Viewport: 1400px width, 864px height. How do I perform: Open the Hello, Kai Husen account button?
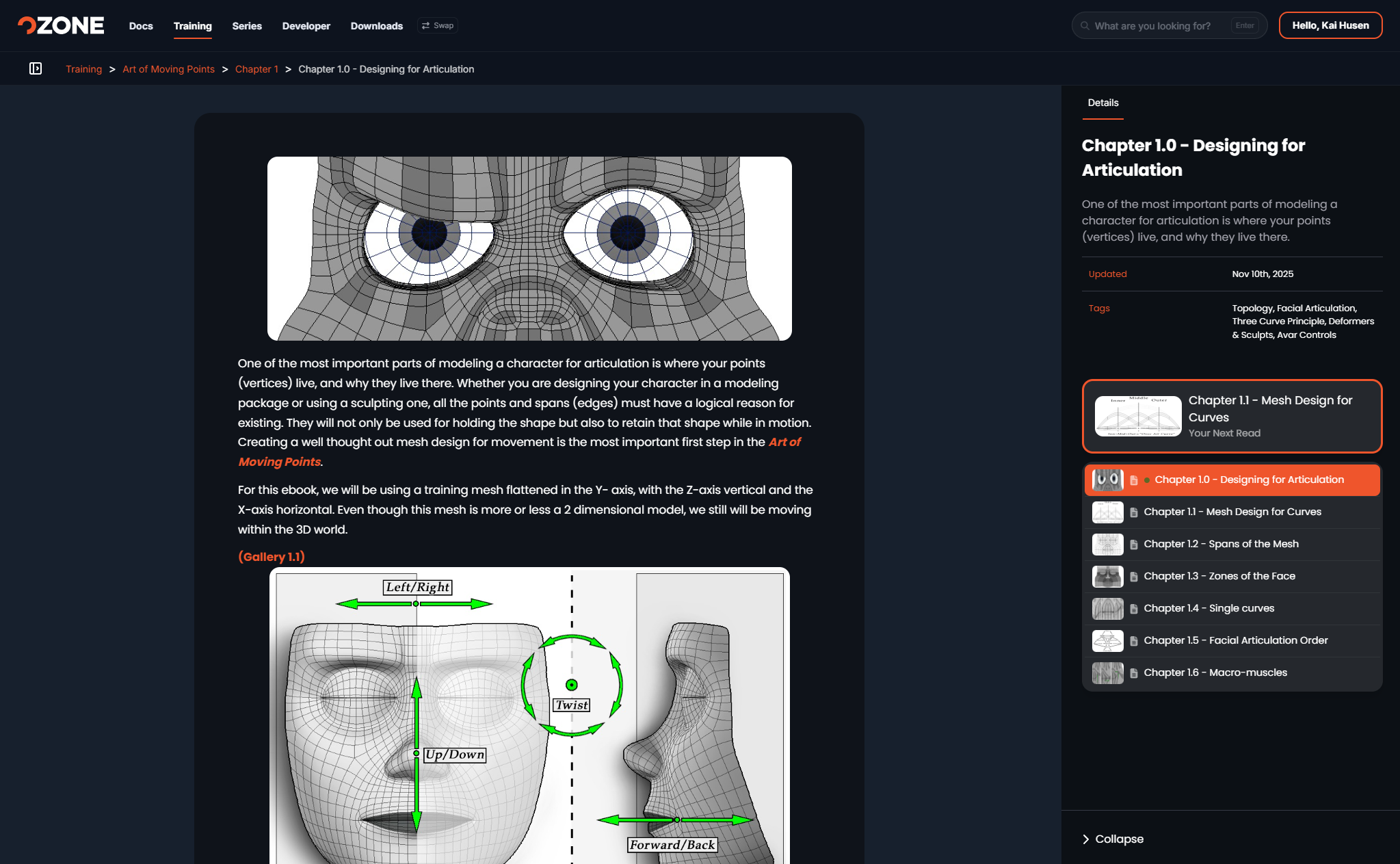click(x=1330, y=26)
